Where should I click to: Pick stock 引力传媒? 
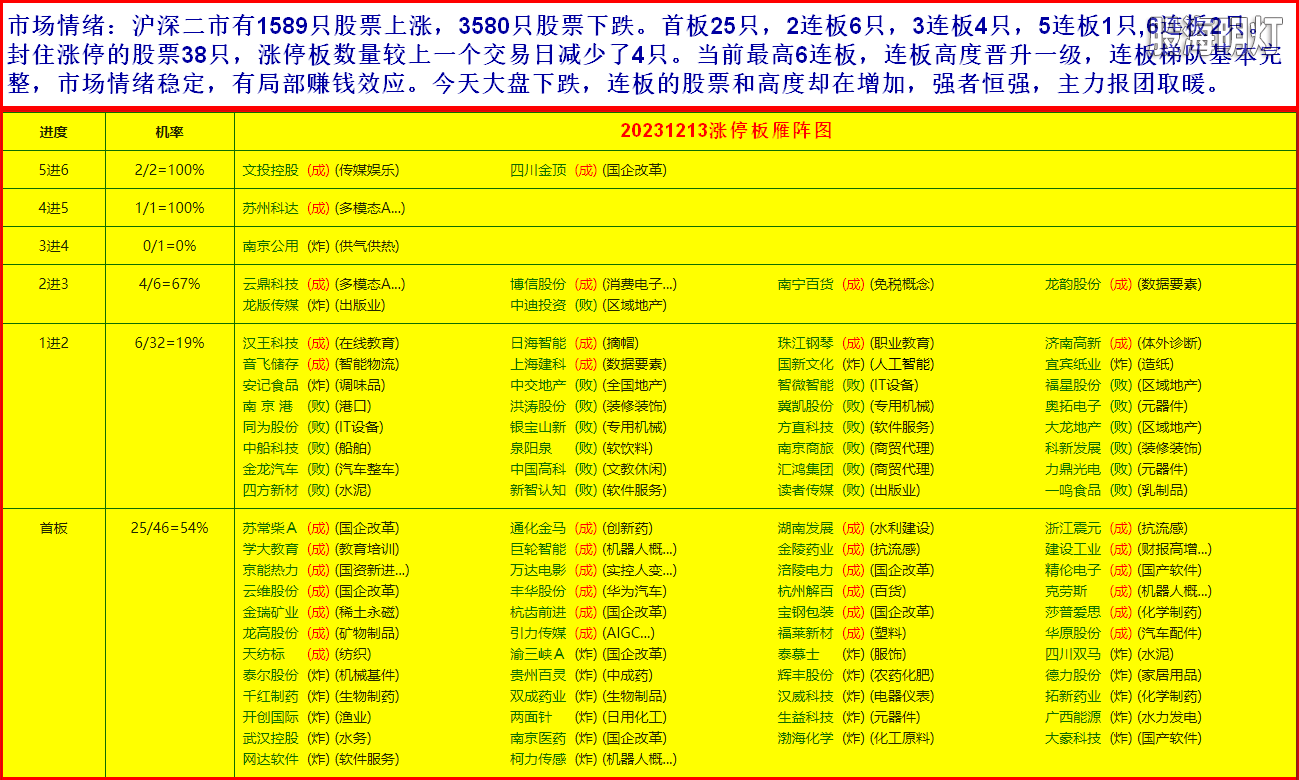tap(538, 633)
